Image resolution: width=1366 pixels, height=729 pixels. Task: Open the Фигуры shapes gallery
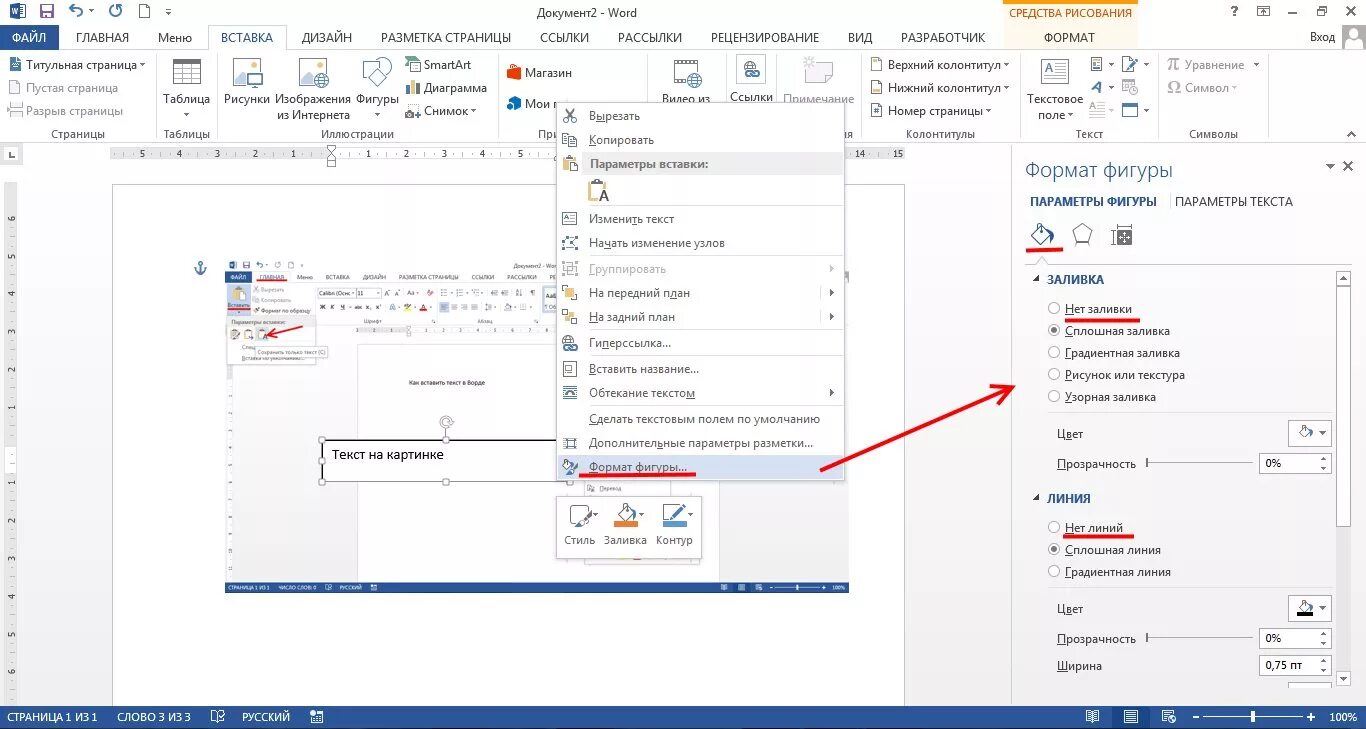point(377,90)
